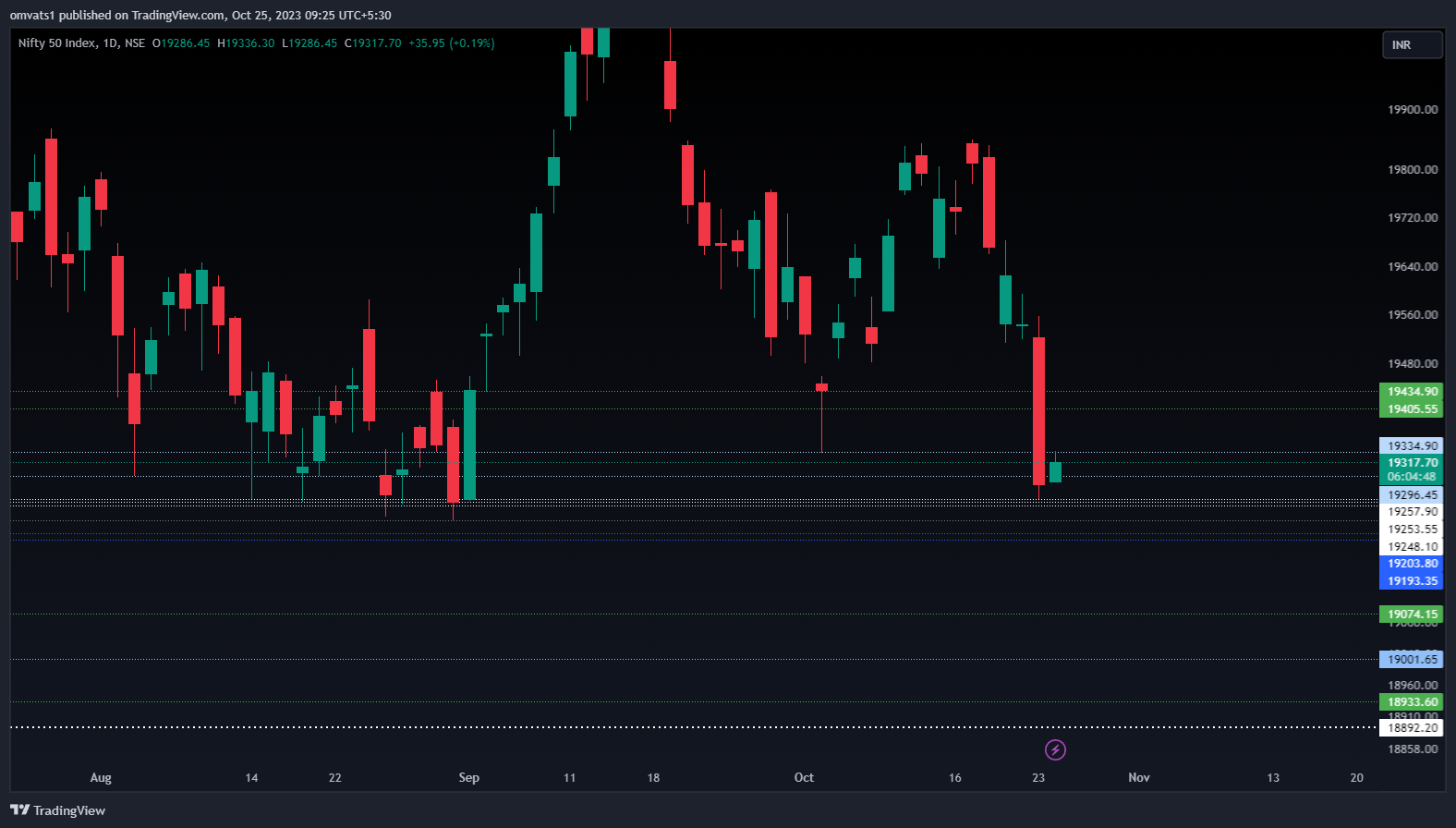This screenshot has width=1456, height=828.
Task: Click the Nov label on time axis
Action: 1139,778
